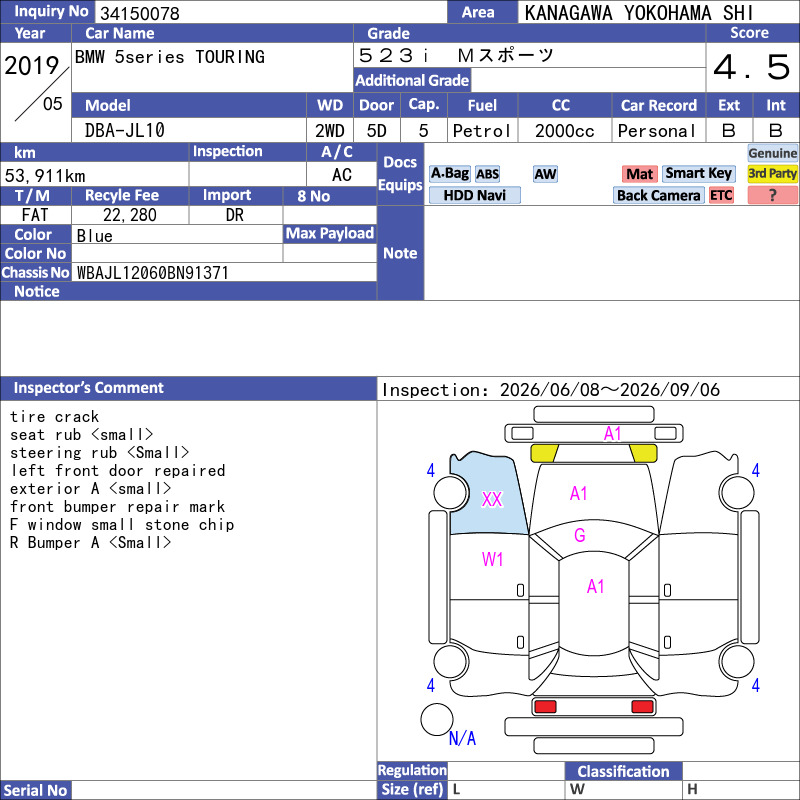The image size is (800, 800).
Task: Click the chassis number WBAJL12060BN91371
Action: [x=153, y=273]
